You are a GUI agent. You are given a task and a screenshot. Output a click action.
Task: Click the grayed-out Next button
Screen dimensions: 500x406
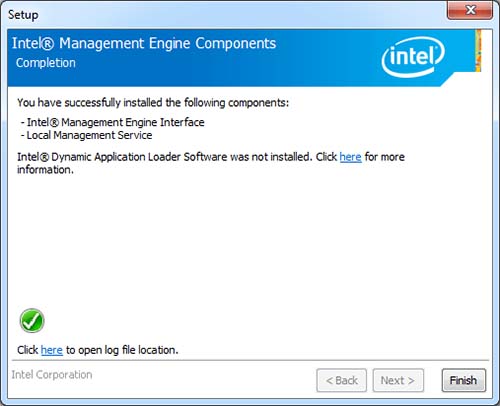(x=398, y=380)
